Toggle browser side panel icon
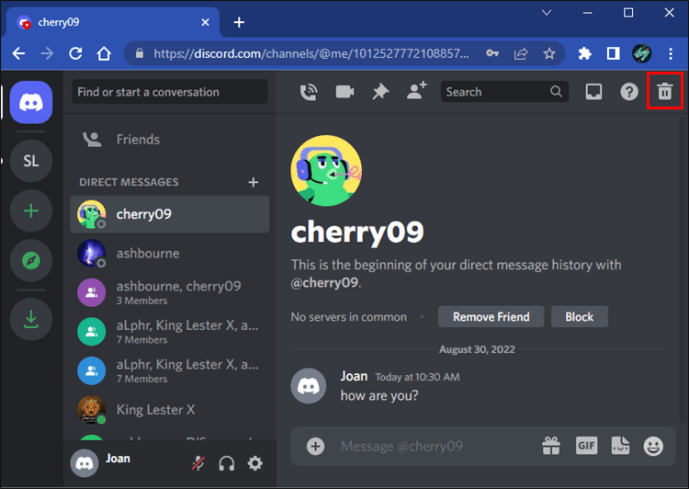 pyautogui.click(x=613, y=54)
